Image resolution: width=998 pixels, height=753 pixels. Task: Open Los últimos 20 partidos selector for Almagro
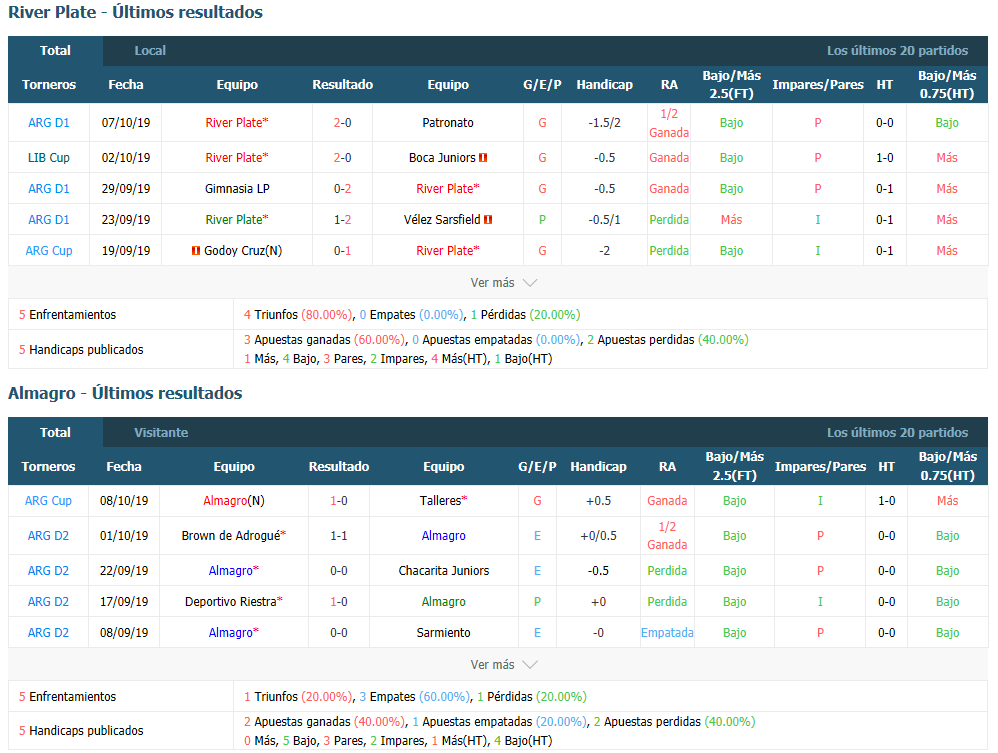[x=897, y=433]
